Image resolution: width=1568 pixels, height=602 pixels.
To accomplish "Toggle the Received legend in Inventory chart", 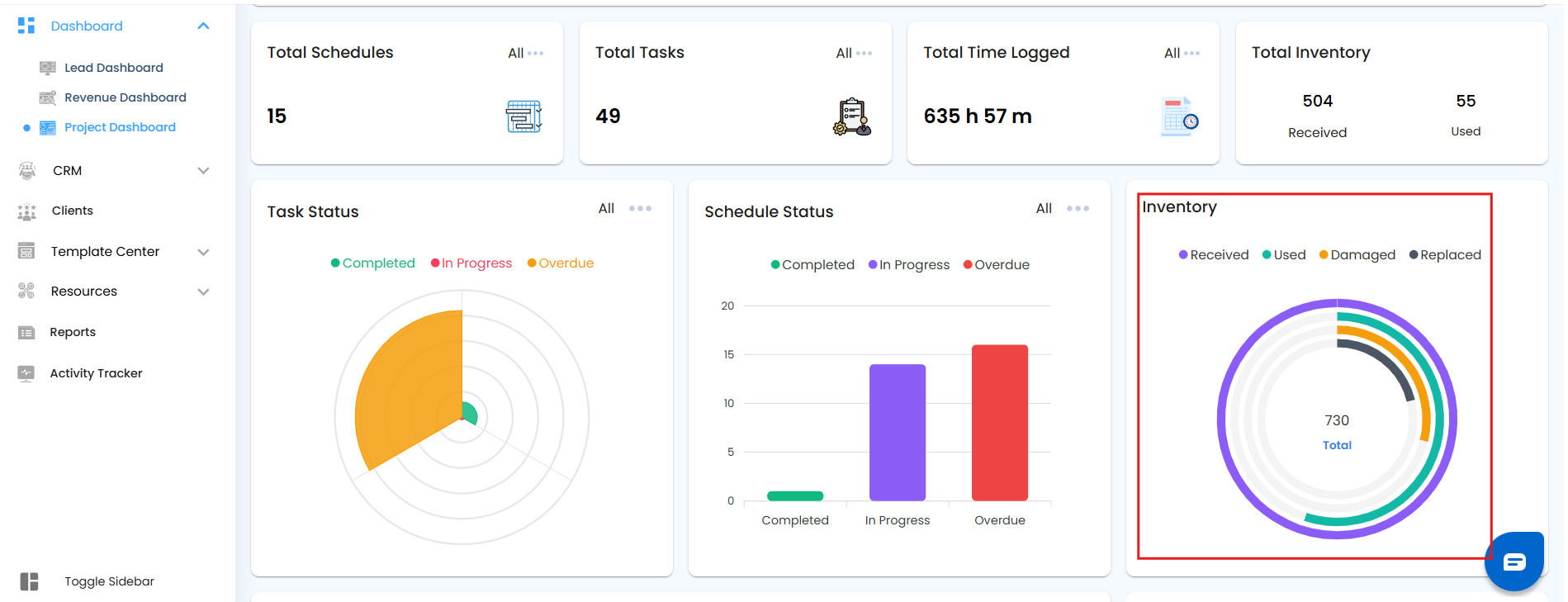I will click(1214, 255).
